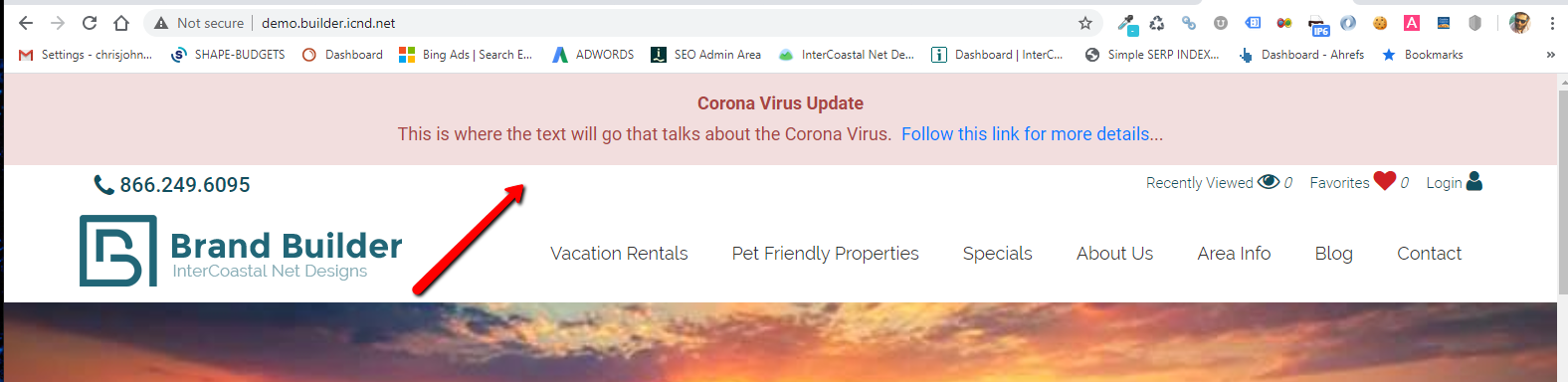Follow the link for more details
This screenshot has width=1568, height=382.
pyautogui.click(x=1032, y=134)
